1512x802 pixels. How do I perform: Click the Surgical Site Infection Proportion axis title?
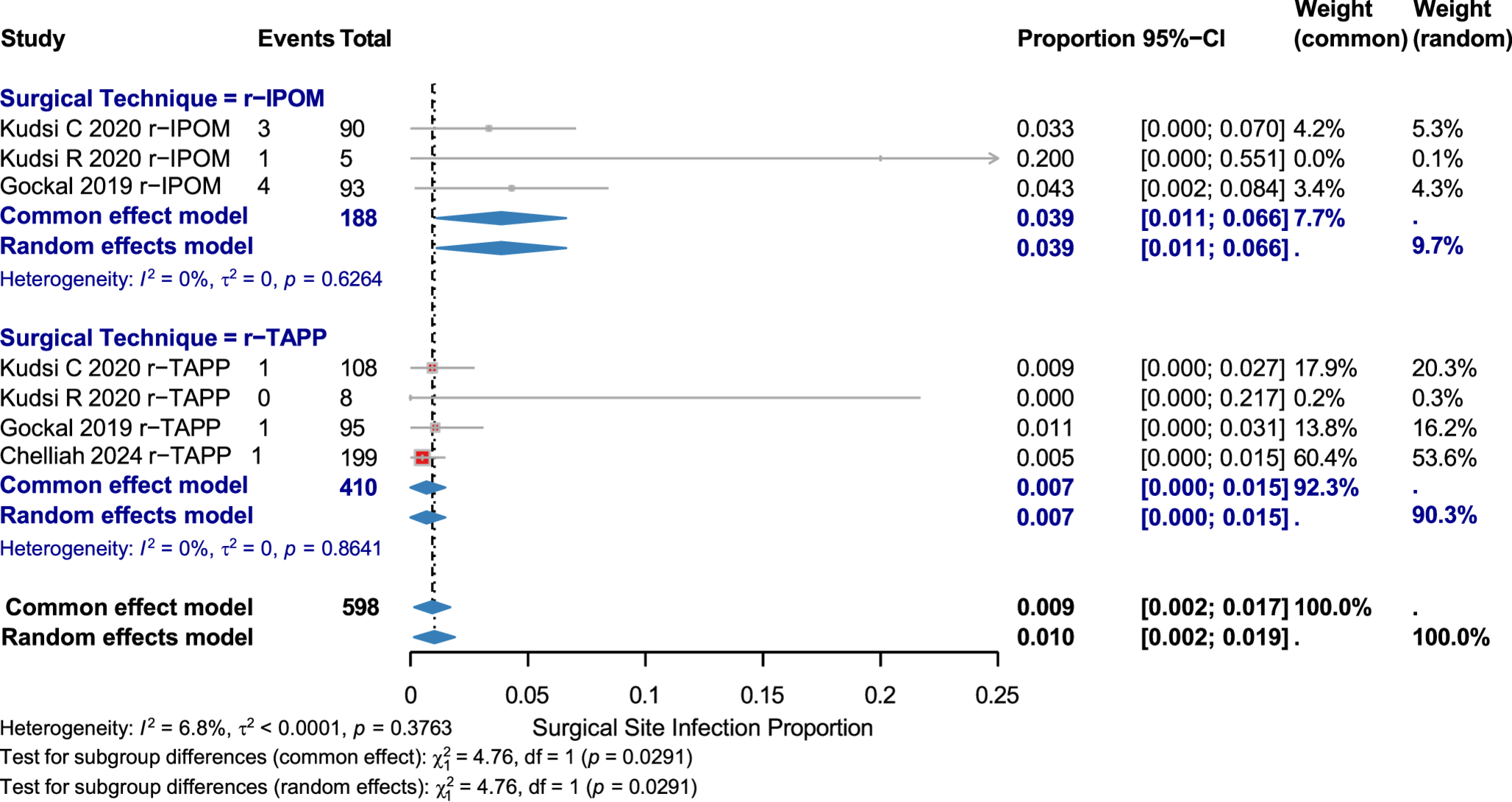pyautogui.click(x=702, y=728)
